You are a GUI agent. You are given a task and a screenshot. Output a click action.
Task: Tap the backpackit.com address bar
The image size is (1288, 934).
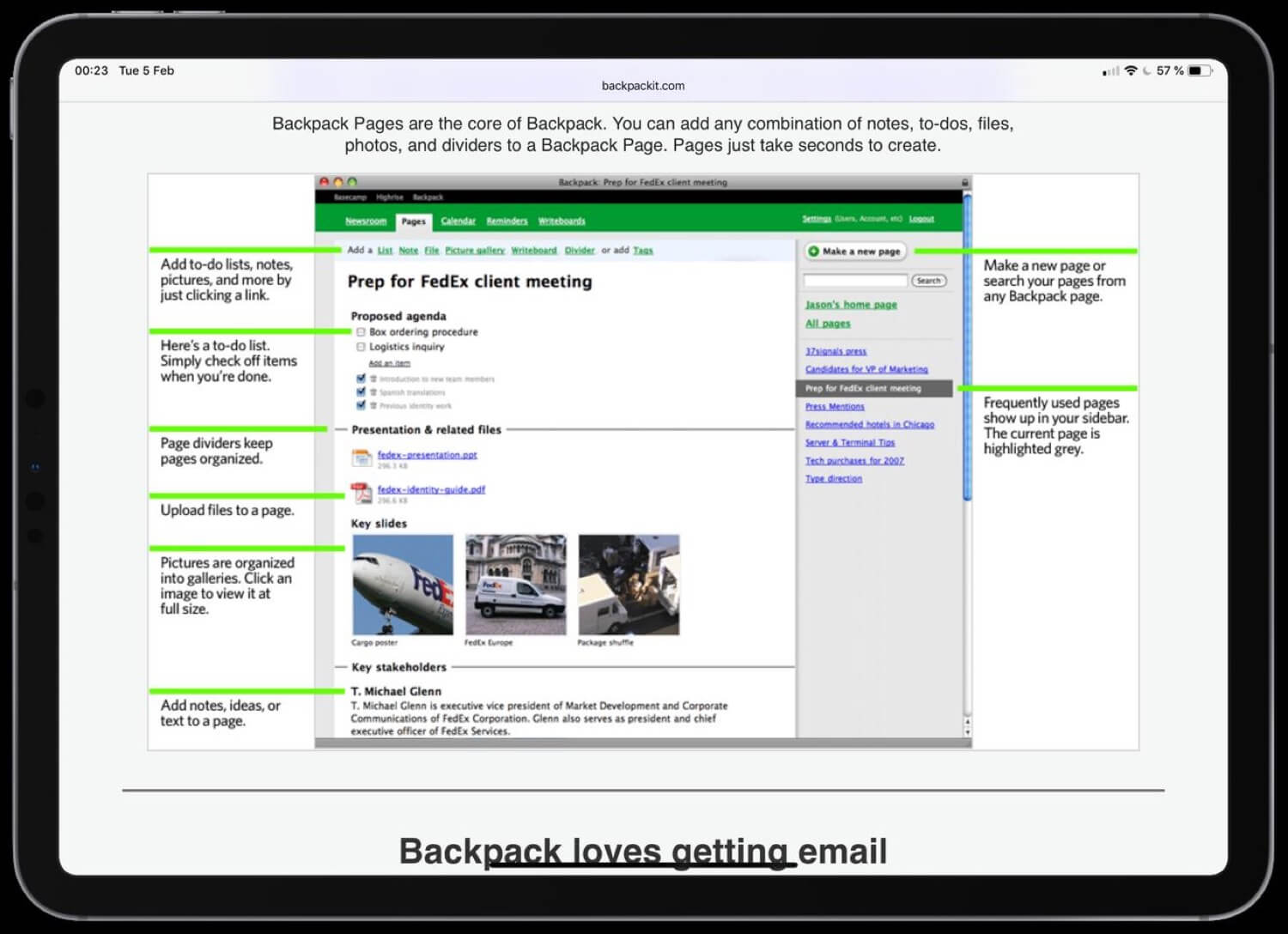pyautogui.click(x=643, y=85)
